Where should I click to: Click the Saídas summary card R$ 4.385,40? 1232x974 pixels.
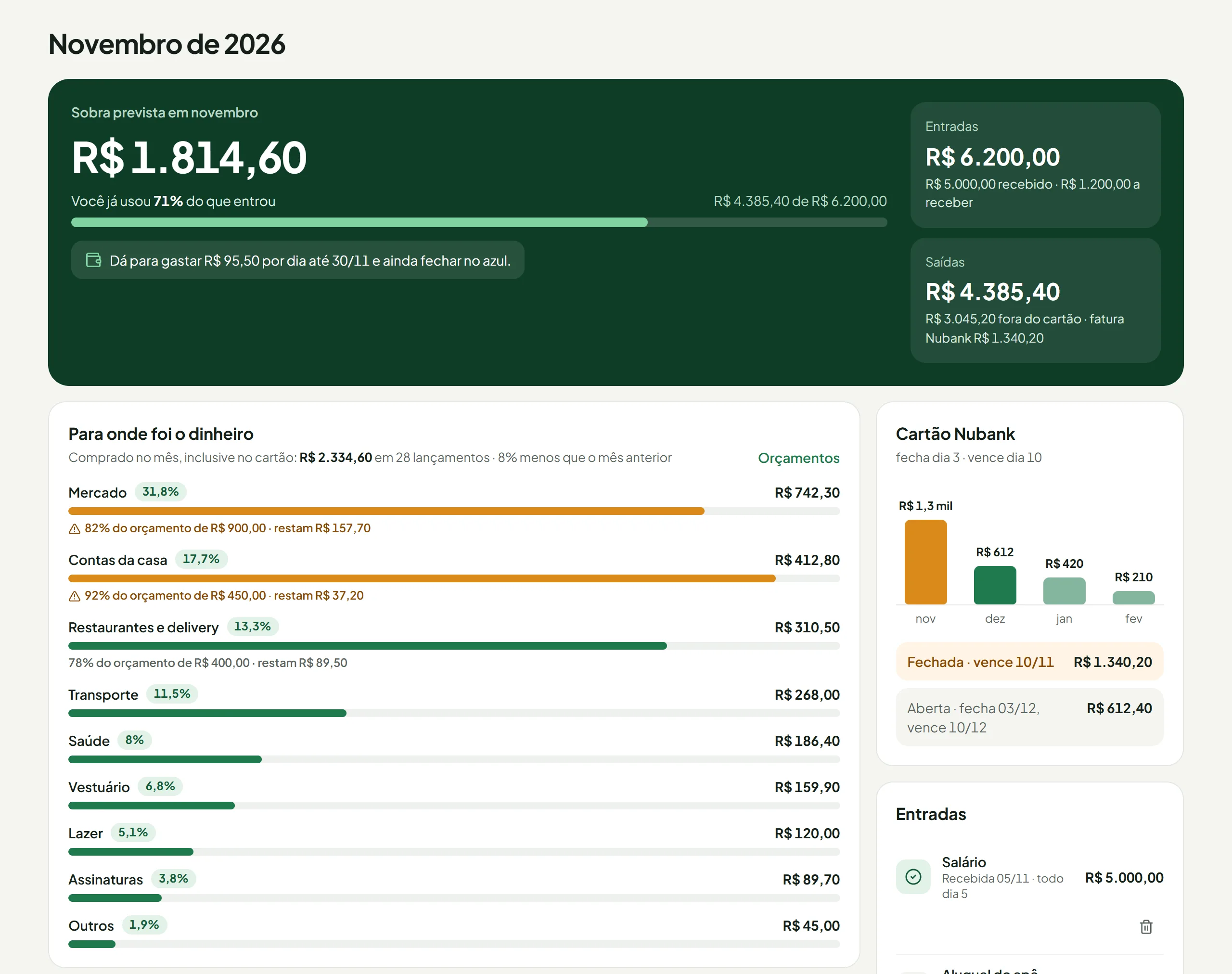coord(1035,300)
